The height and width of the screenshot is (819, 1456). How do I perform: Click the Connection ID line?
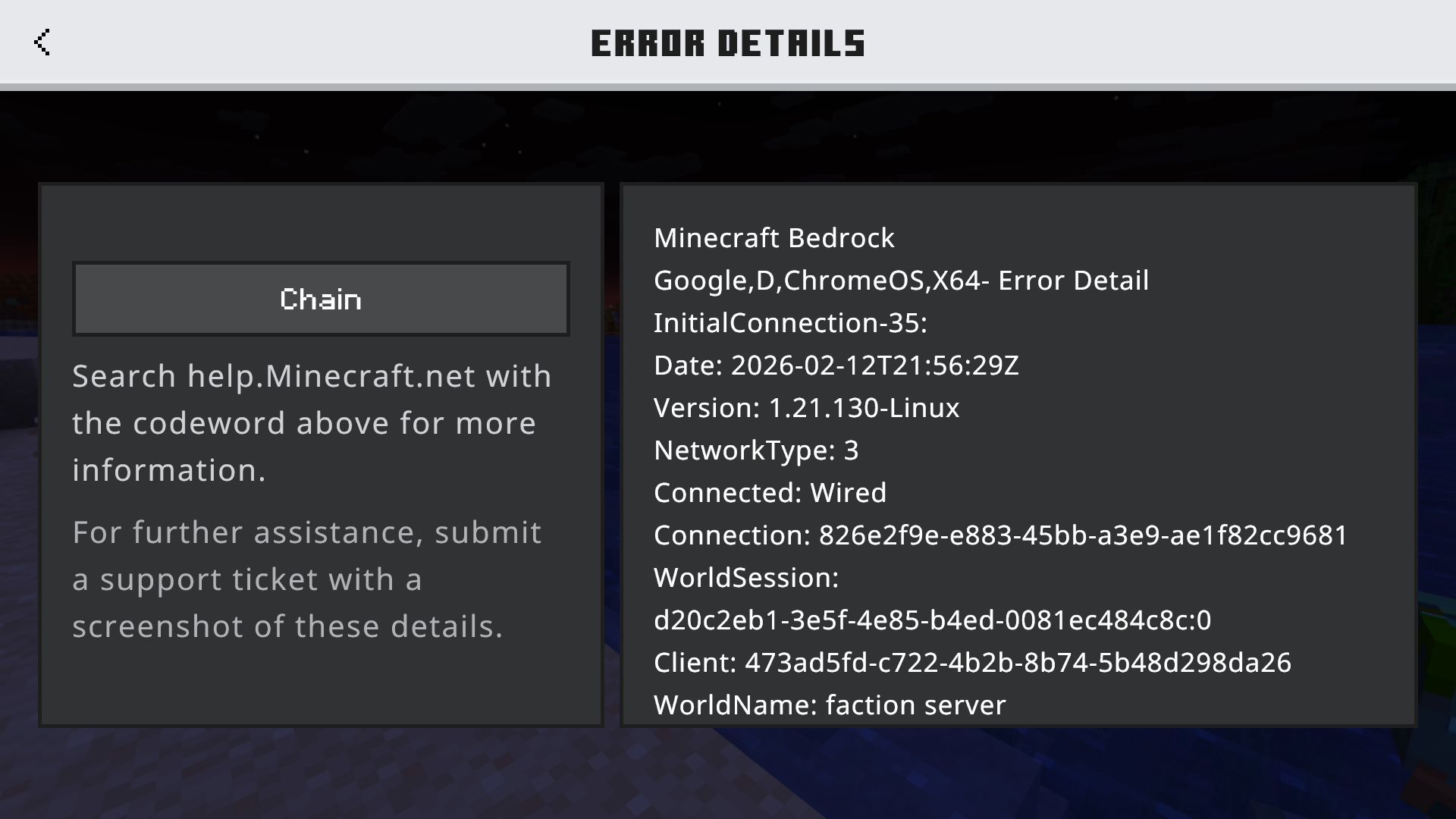point(1000,535)
